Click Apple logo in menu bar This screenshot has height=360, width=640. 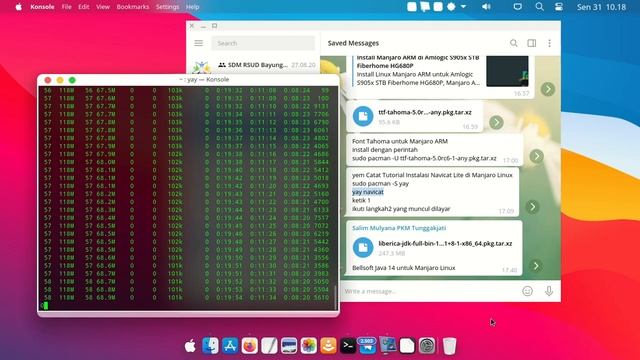coord(18,7)
